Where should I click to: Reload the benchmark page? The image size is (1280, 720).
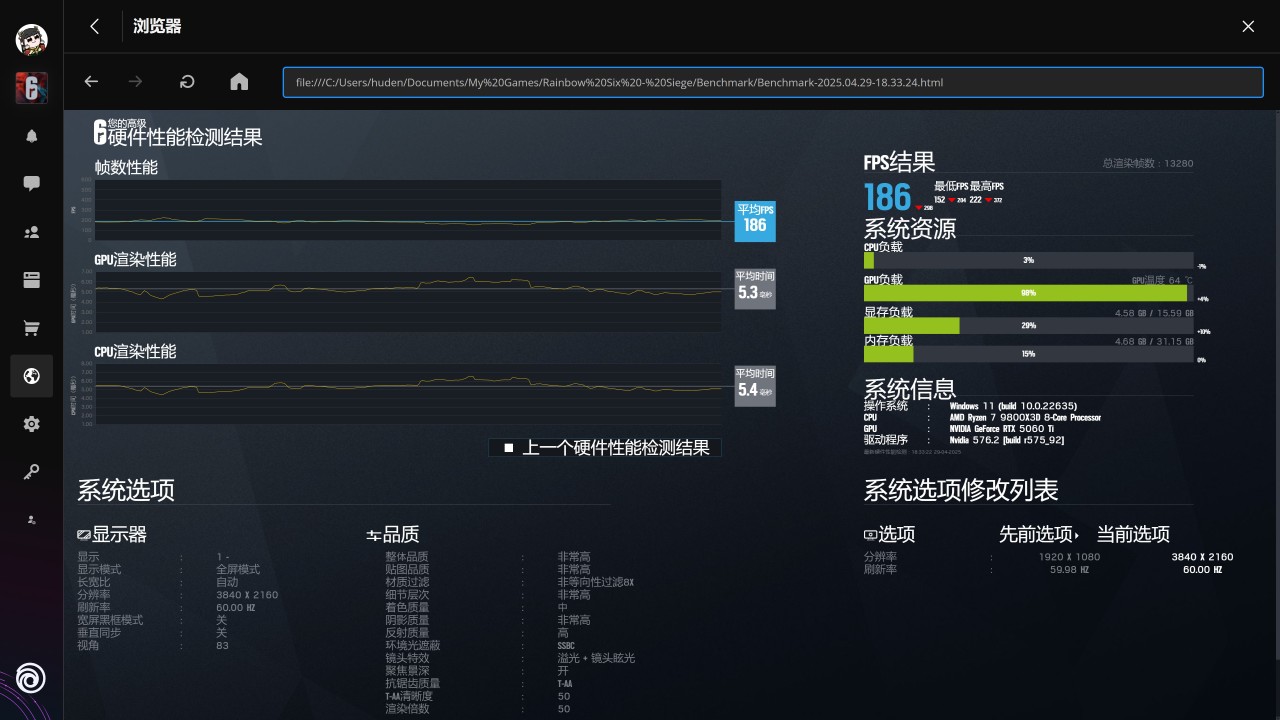click(x=187, y=82)
